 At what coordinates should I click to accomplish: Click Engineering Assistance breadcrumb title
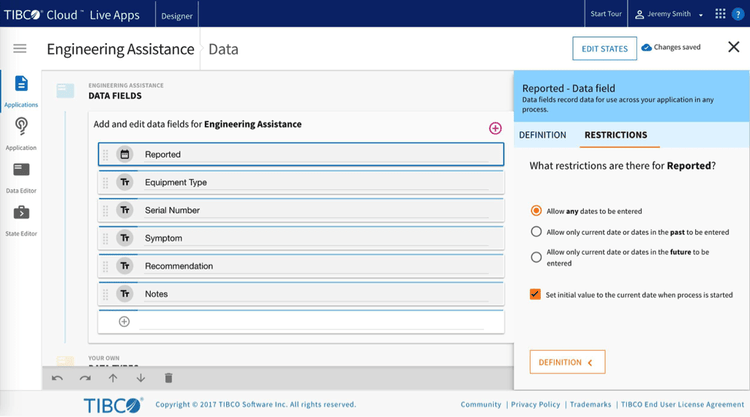click(120, 49)
